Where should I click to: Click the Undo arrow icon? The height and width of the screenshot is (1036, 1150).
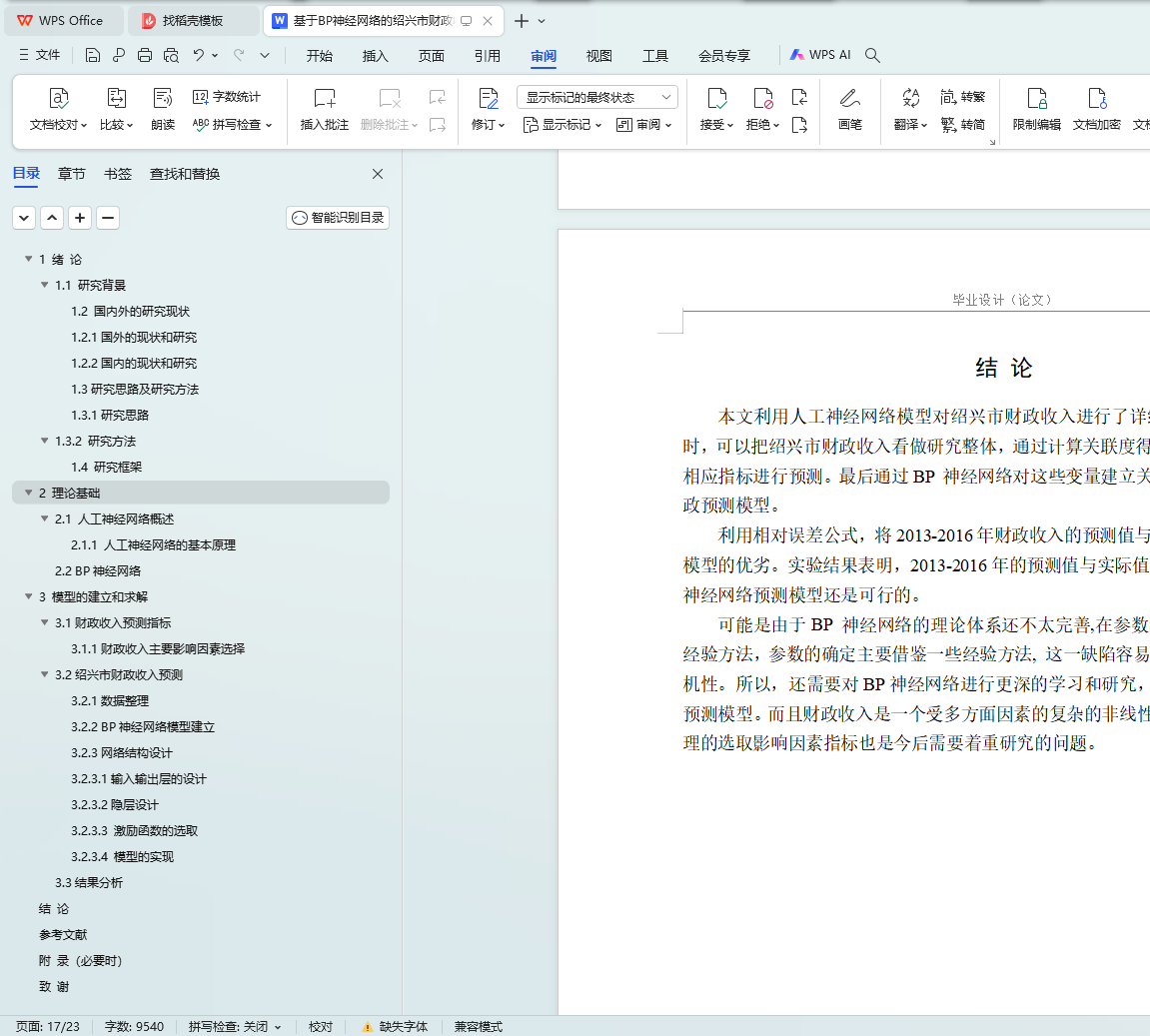pos(198,55)
